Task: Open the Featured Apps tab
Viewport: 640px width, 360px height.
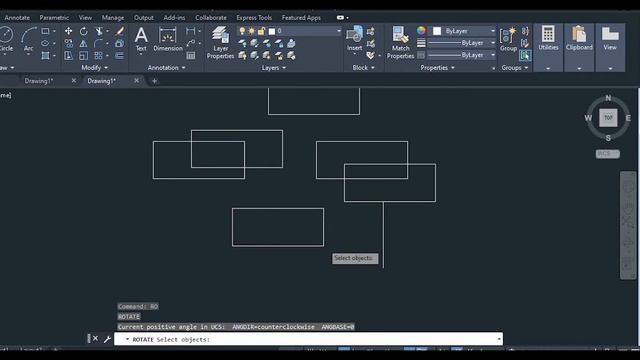Action: [x=301, y=18]
